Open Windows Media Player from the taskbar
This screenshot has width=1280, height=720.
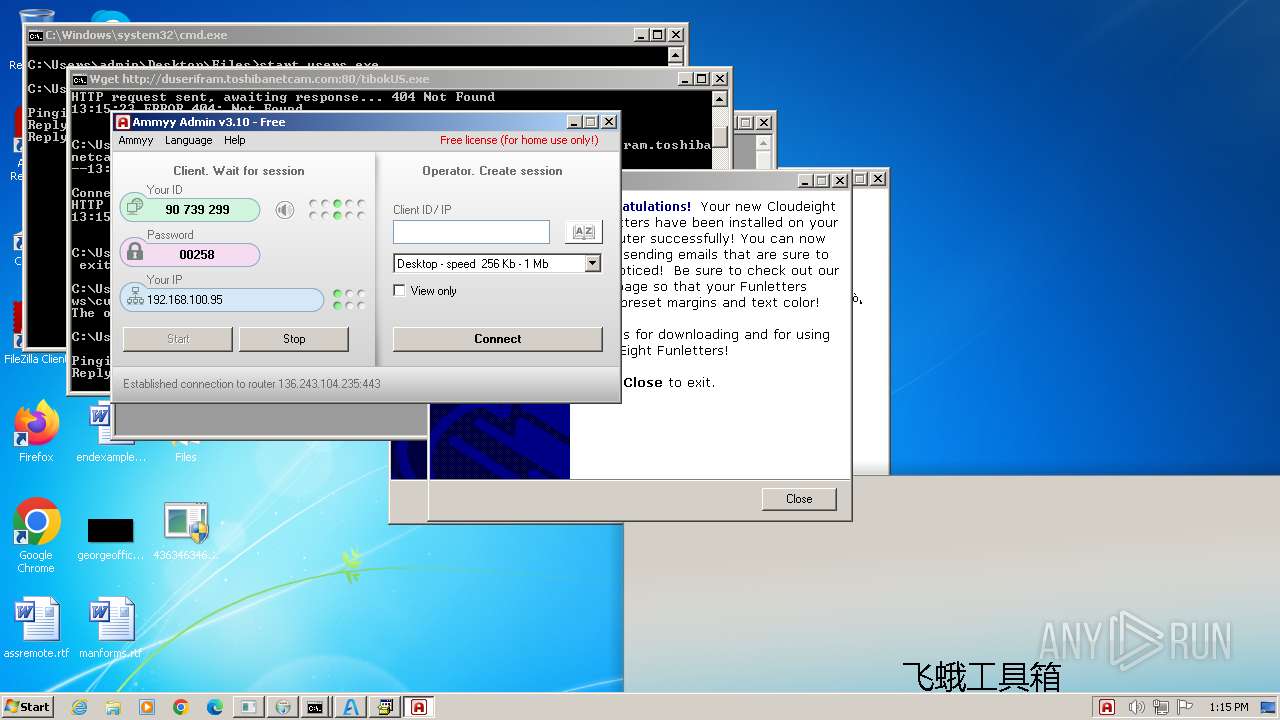pos(147,707)
